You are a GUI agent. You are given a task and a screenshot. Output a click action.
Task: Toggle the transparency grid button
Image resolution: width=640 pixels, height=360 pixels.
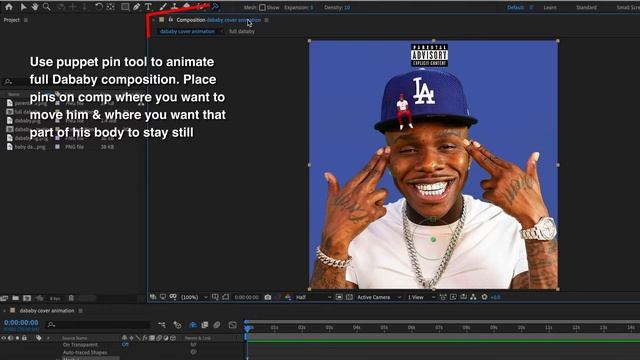pos(349,297)
